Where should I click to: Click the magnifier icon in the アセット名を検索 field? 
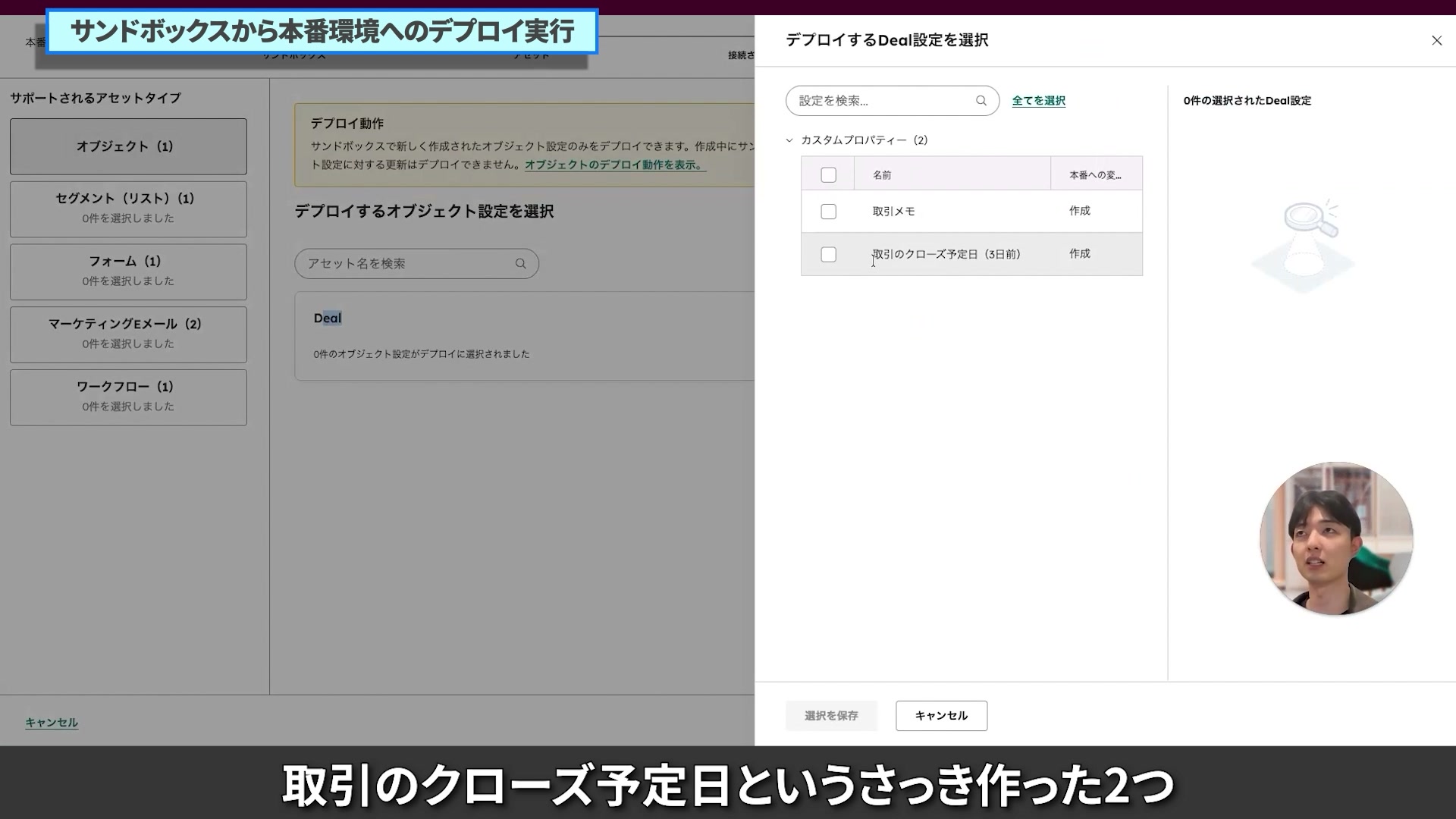coord(520,263)
